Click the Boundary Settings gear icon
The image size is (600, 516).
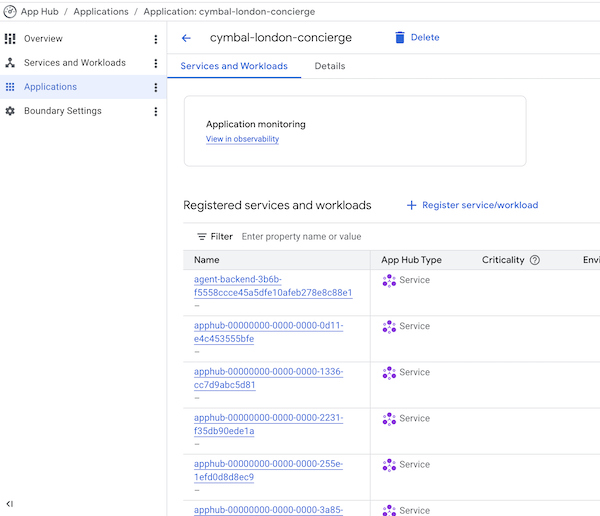10,111
